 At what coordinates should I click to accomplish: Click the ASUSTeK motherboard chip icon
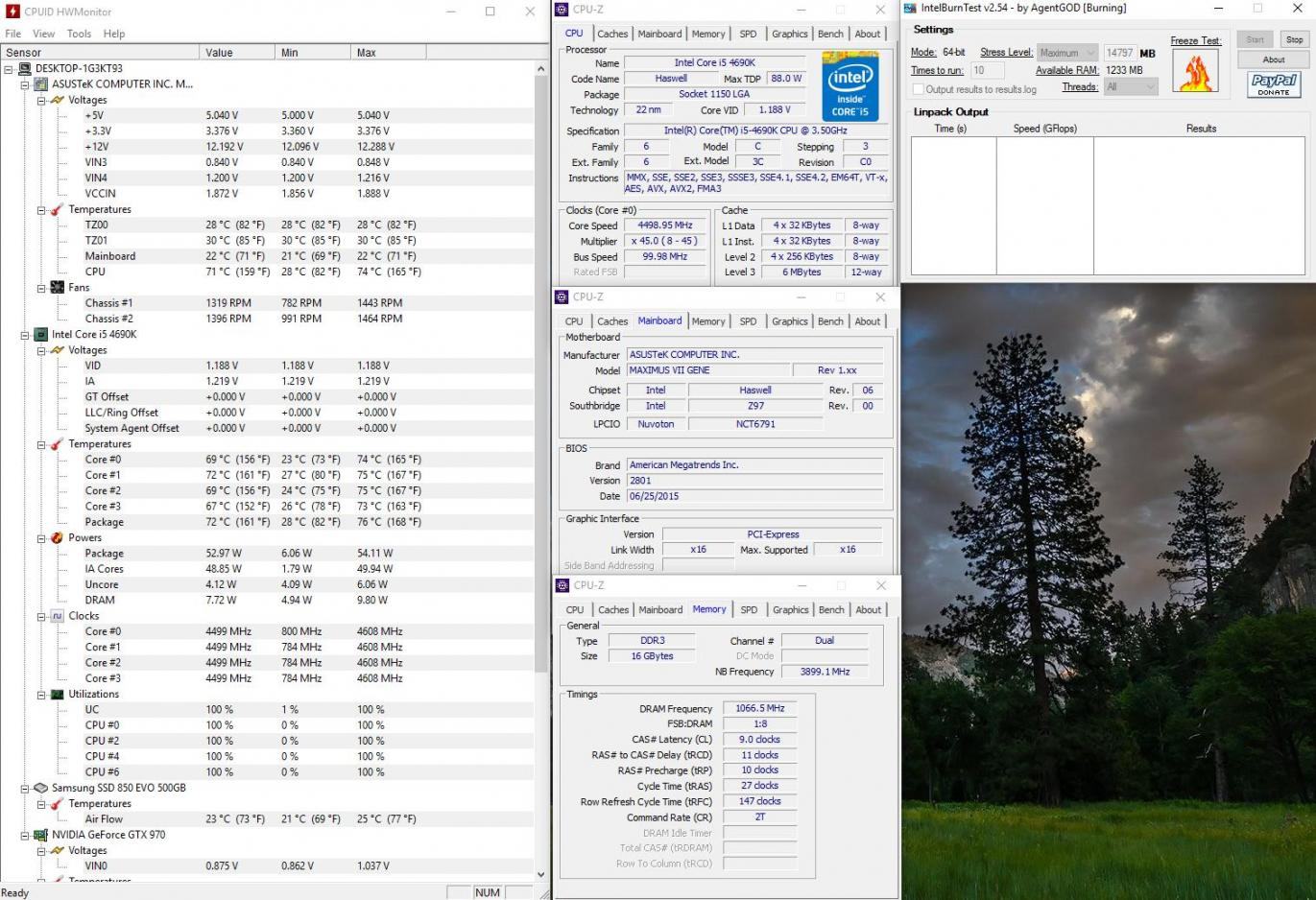[41, 84]
